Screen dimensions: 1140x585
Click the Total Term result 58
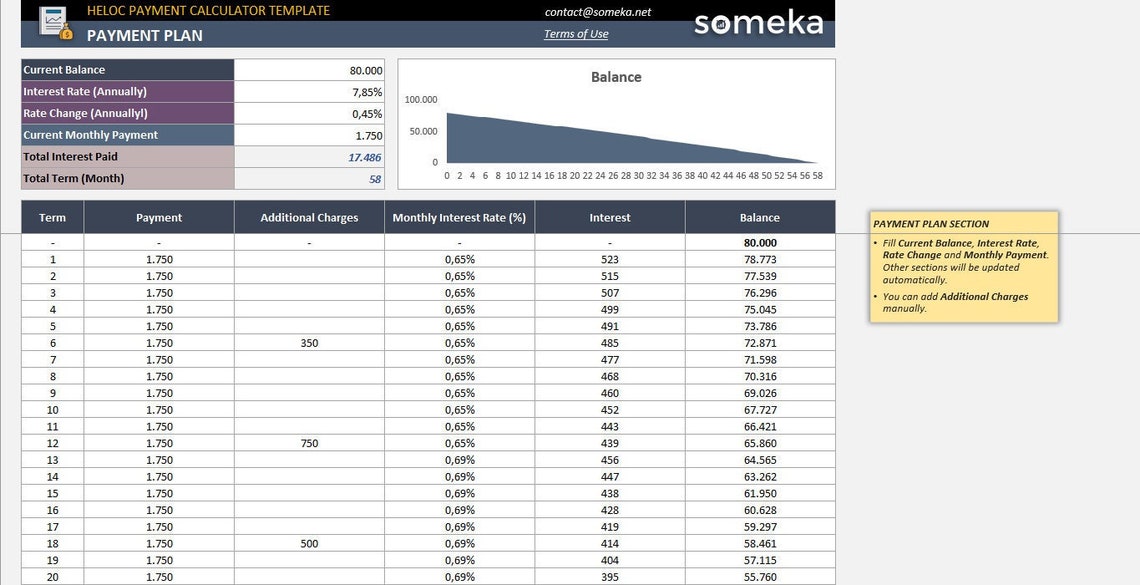click(x=309, y=179)
